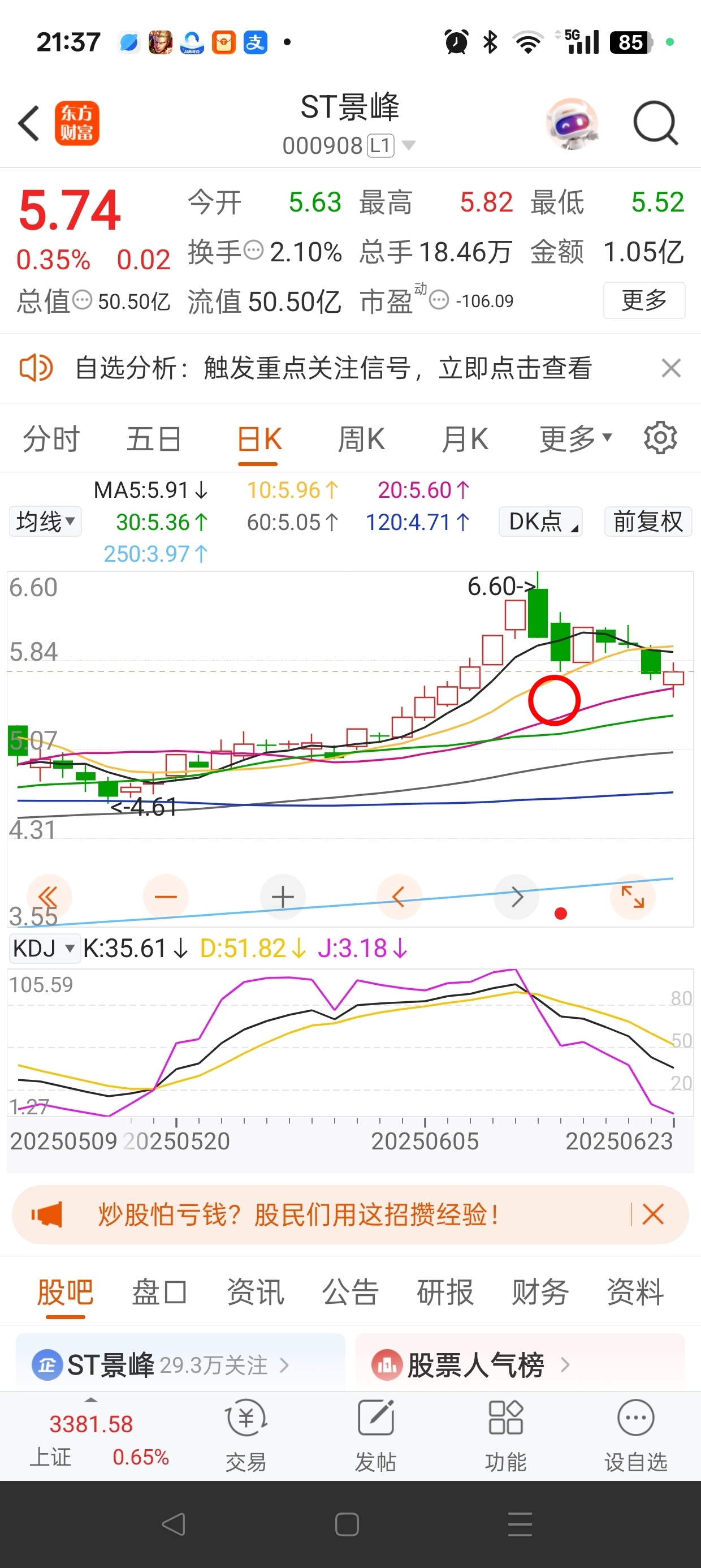The image size is (701, 1568).
Task: Open the 自选分析 signal notice
Action: coord(333,368)
